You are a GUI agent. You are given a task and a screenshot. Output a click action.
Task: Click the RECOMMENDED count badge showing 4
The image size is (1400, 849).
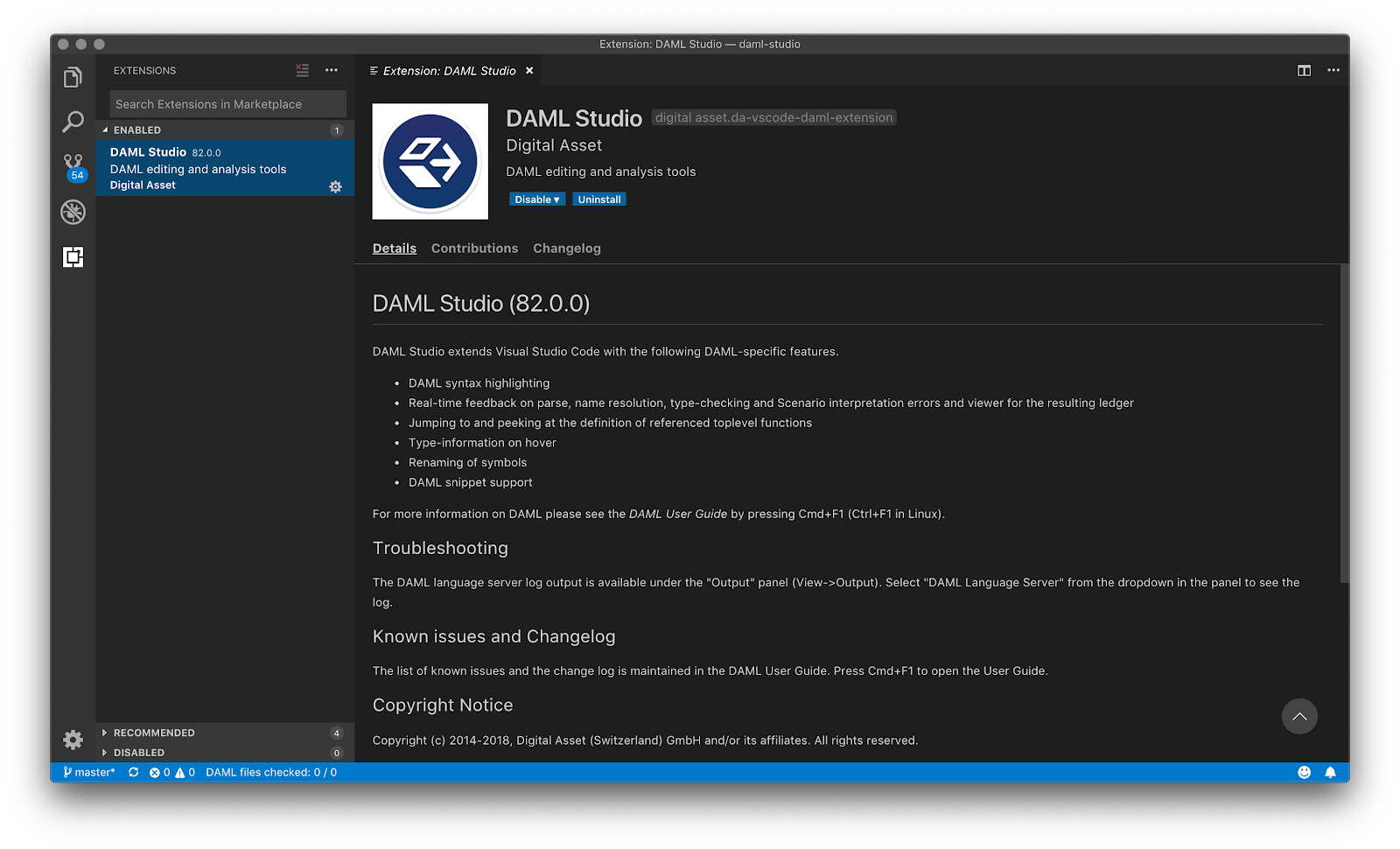click(337, 733)
